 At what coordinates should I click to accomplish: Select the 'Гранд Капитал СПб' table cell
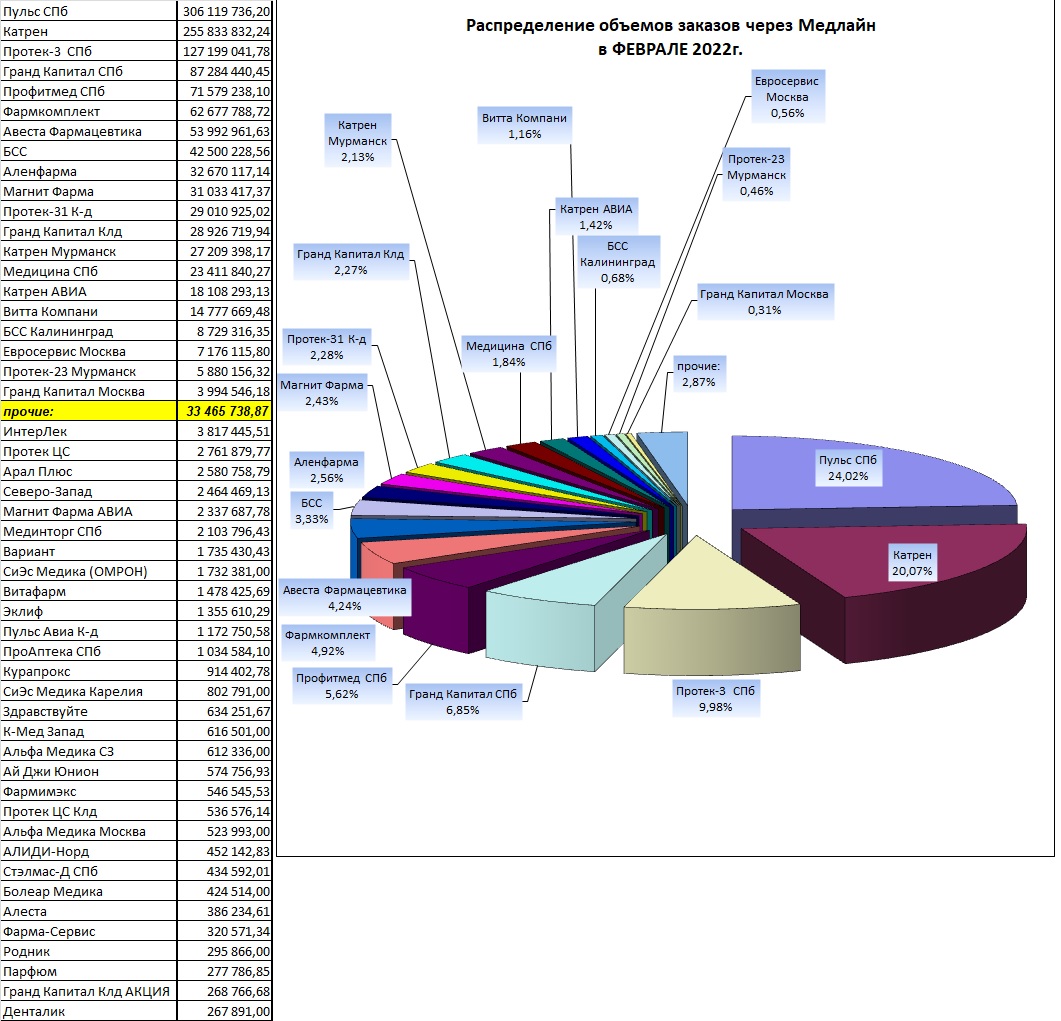pyautogui.click(x=88, y=71)
